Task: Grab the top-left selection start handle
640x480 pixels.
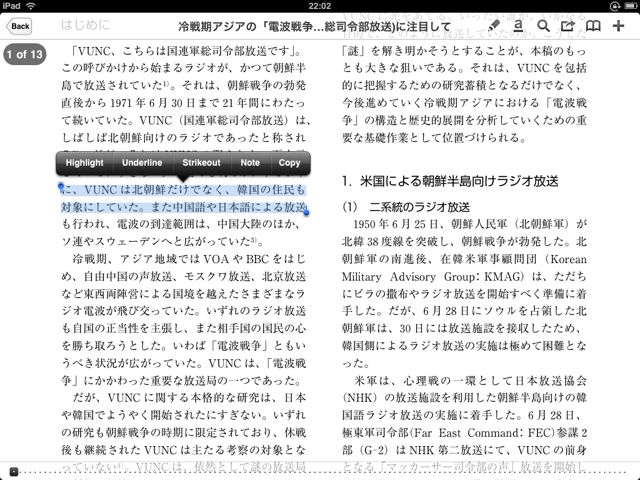Action: click(x=61, y=187)
